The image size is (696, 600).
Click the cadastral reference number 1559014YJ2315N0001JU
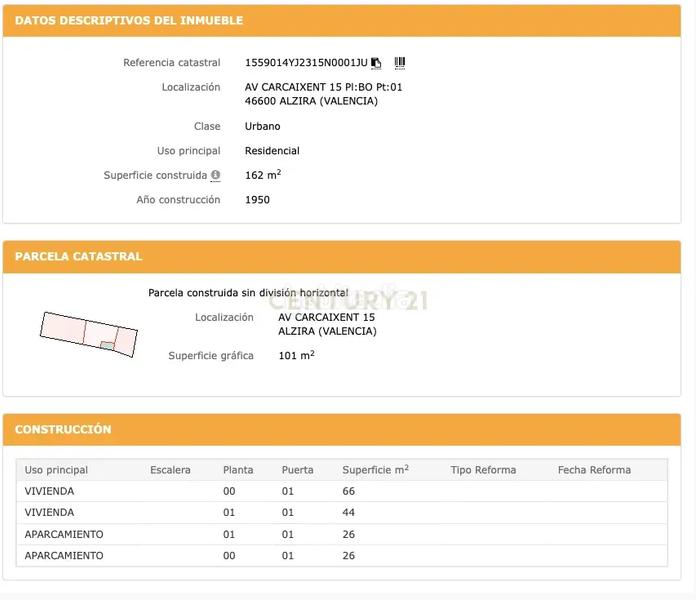click(306, 63)
